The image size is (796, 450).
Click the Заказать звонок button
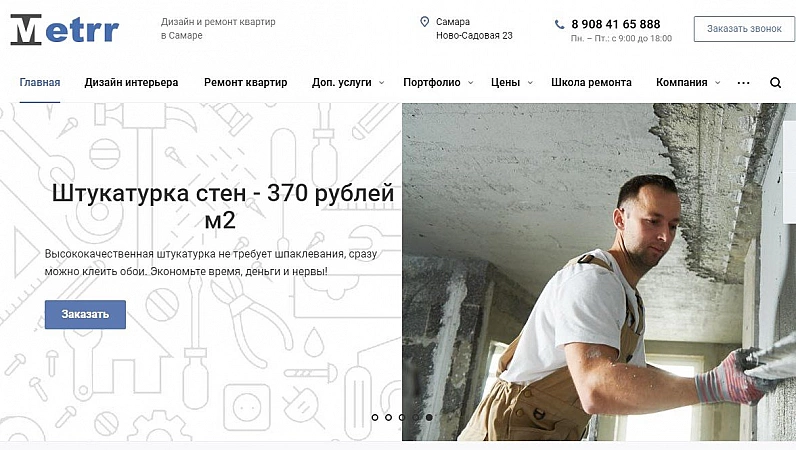pyautogui.click(x=744, y=29)
